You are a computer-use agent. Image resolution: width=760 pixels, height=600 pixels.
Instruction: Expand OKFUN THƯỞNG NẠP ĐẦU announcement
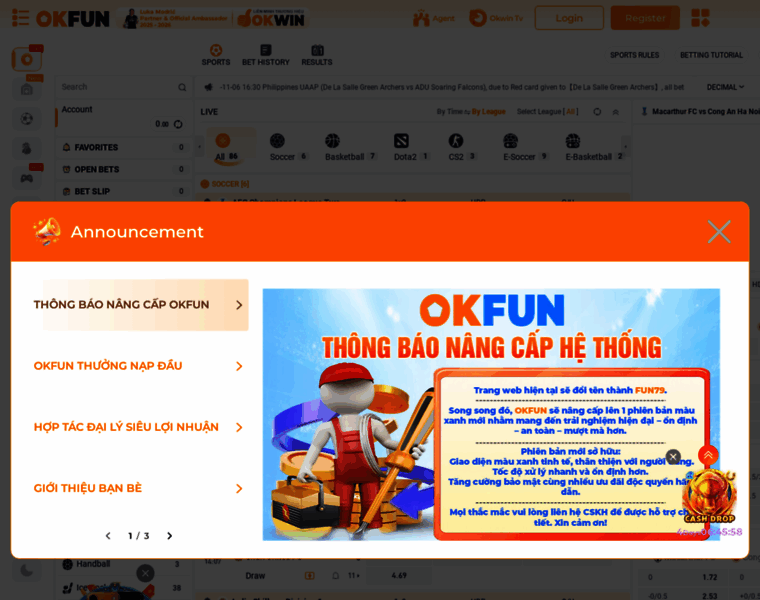[139, 366]
